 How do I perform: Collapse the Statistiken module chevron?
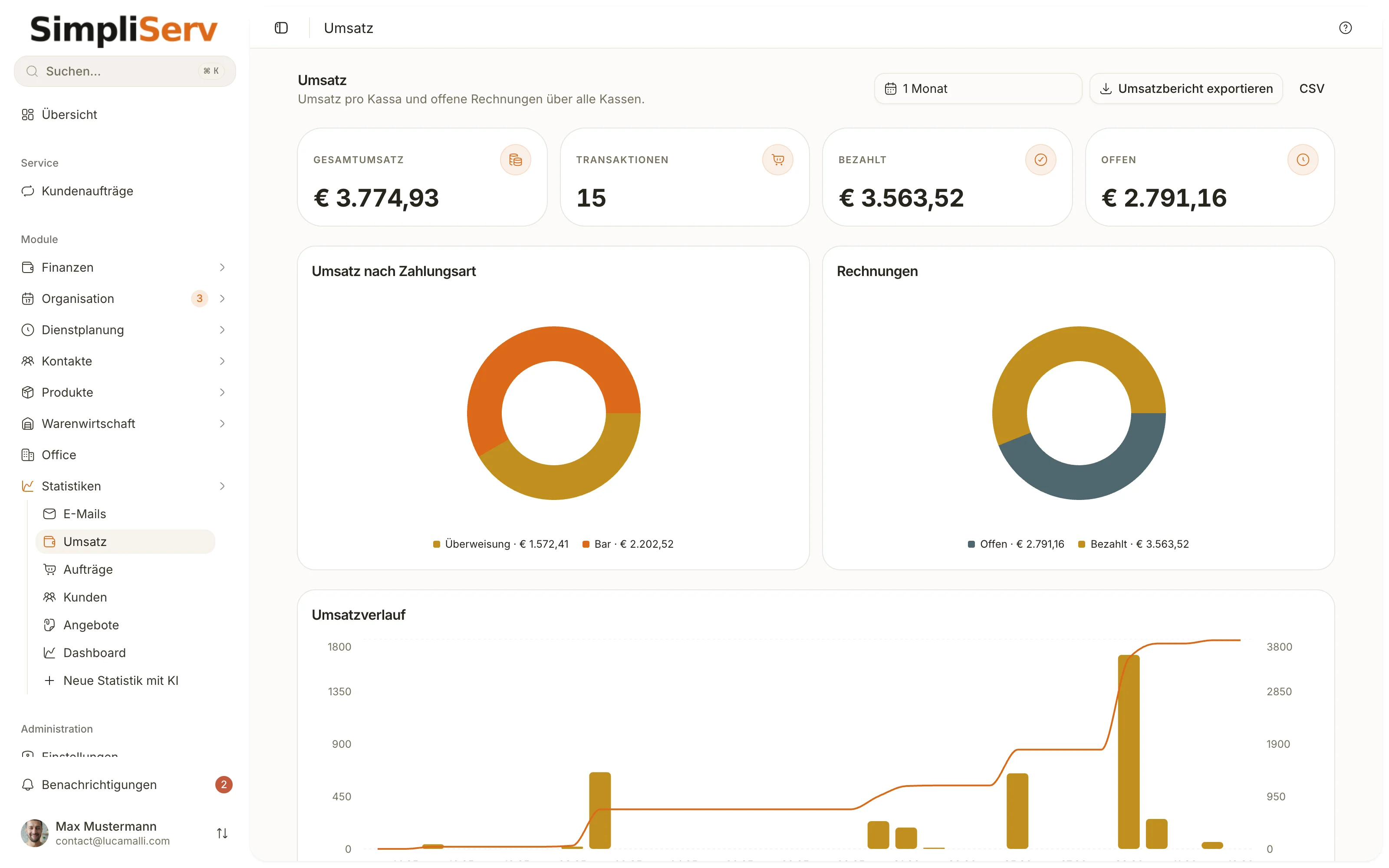coord(222,486)
